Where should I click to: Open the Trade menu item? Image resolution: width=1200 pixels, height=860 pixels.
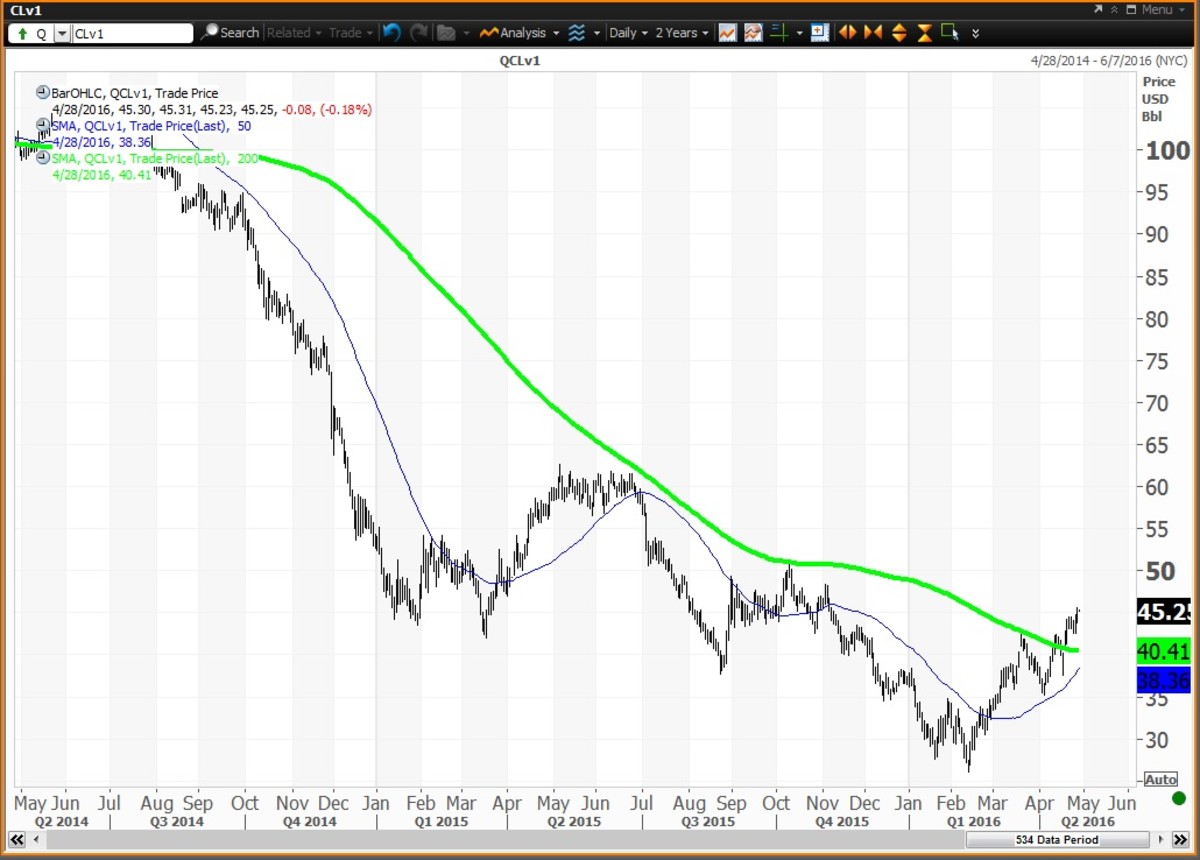(x=344, y=32)
